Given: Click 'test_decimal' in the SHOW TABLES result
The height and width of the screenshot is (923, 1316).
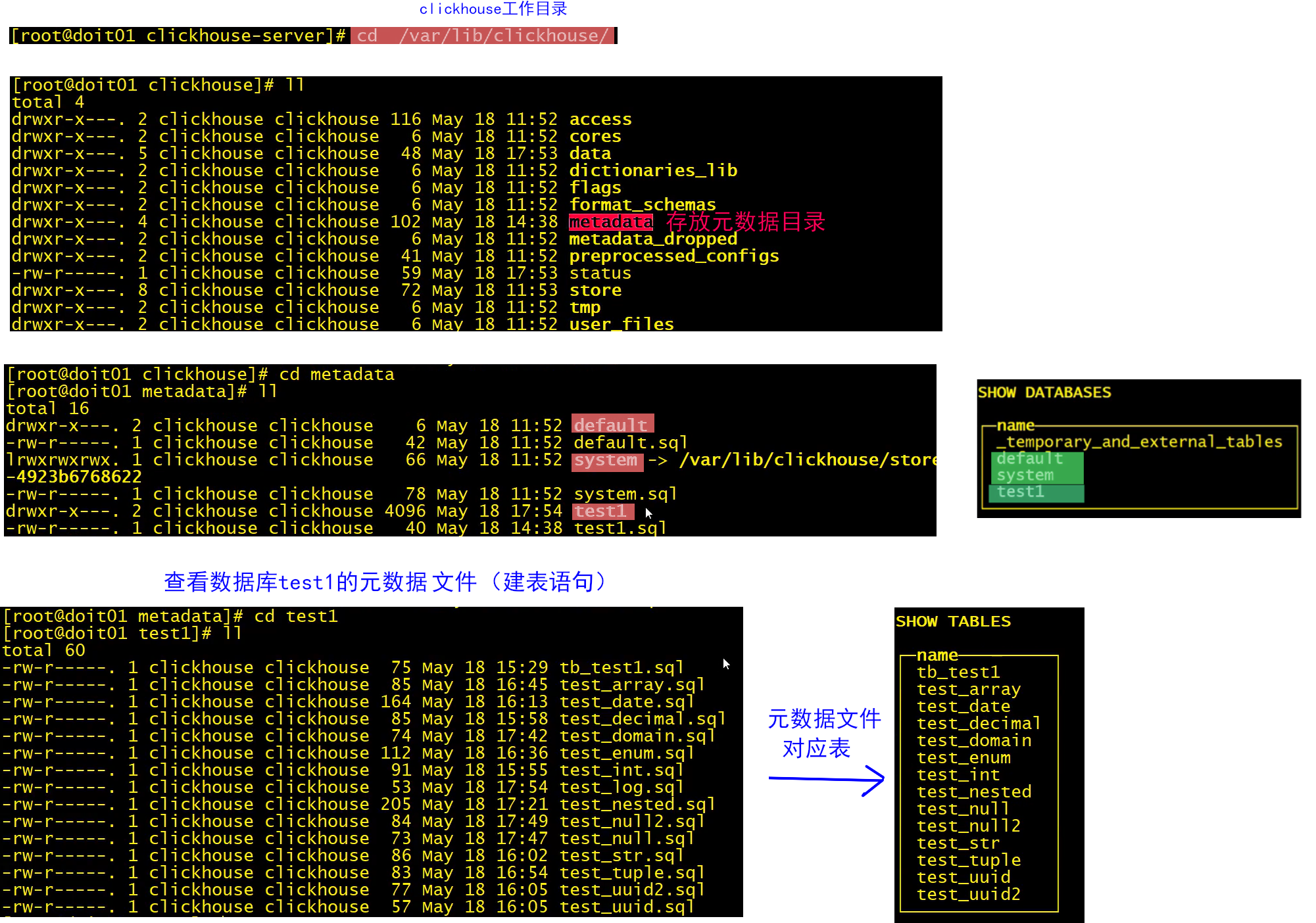Looking at the screenshot, I should [979, 723].
